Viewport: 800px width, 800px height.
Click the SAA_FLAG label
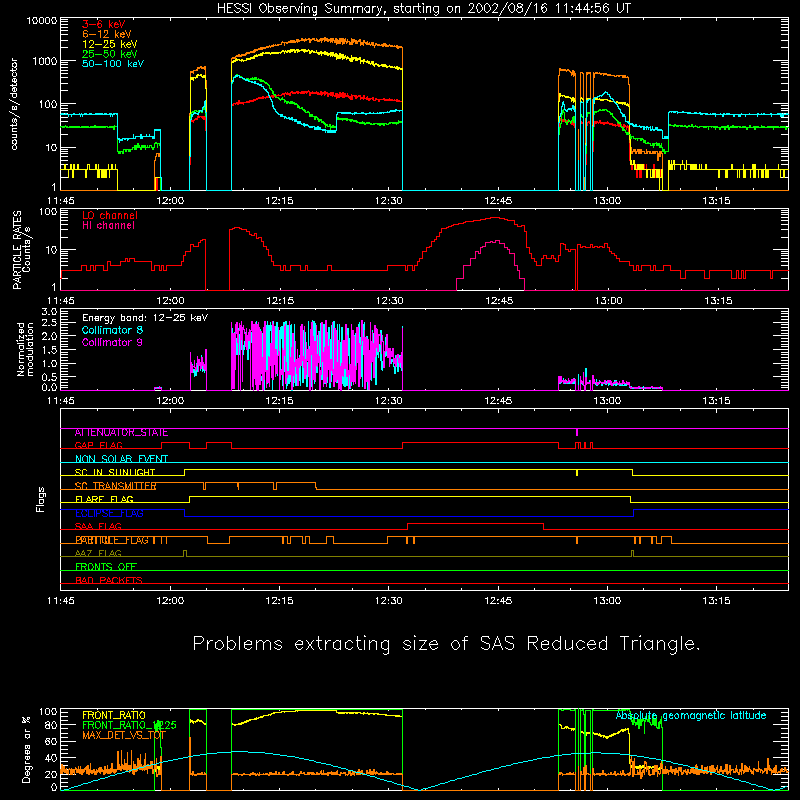[x=98, y=527]
